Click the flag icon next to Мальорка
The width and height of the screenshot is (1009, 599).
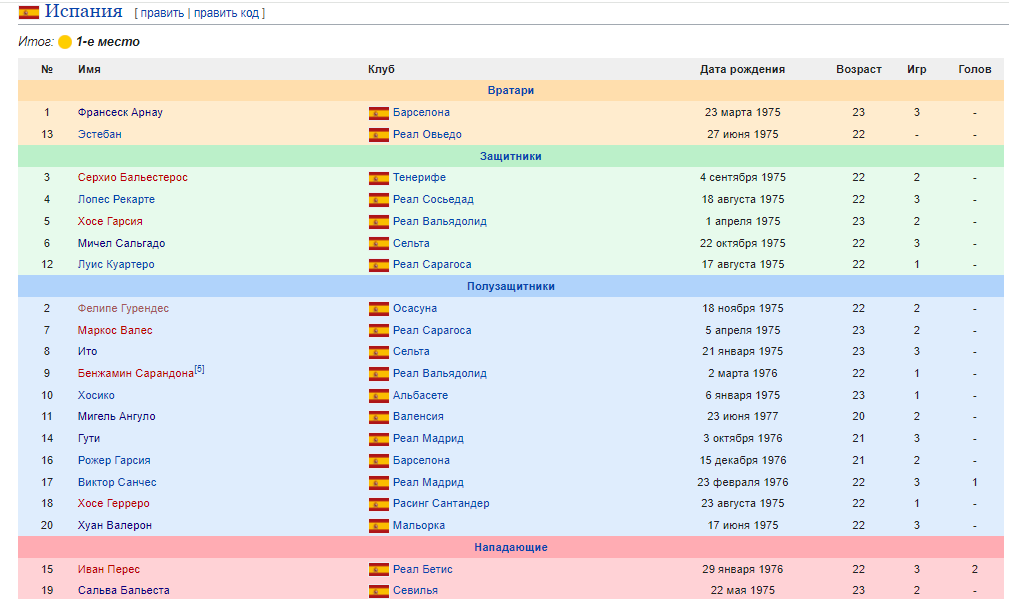coord(378,526)
